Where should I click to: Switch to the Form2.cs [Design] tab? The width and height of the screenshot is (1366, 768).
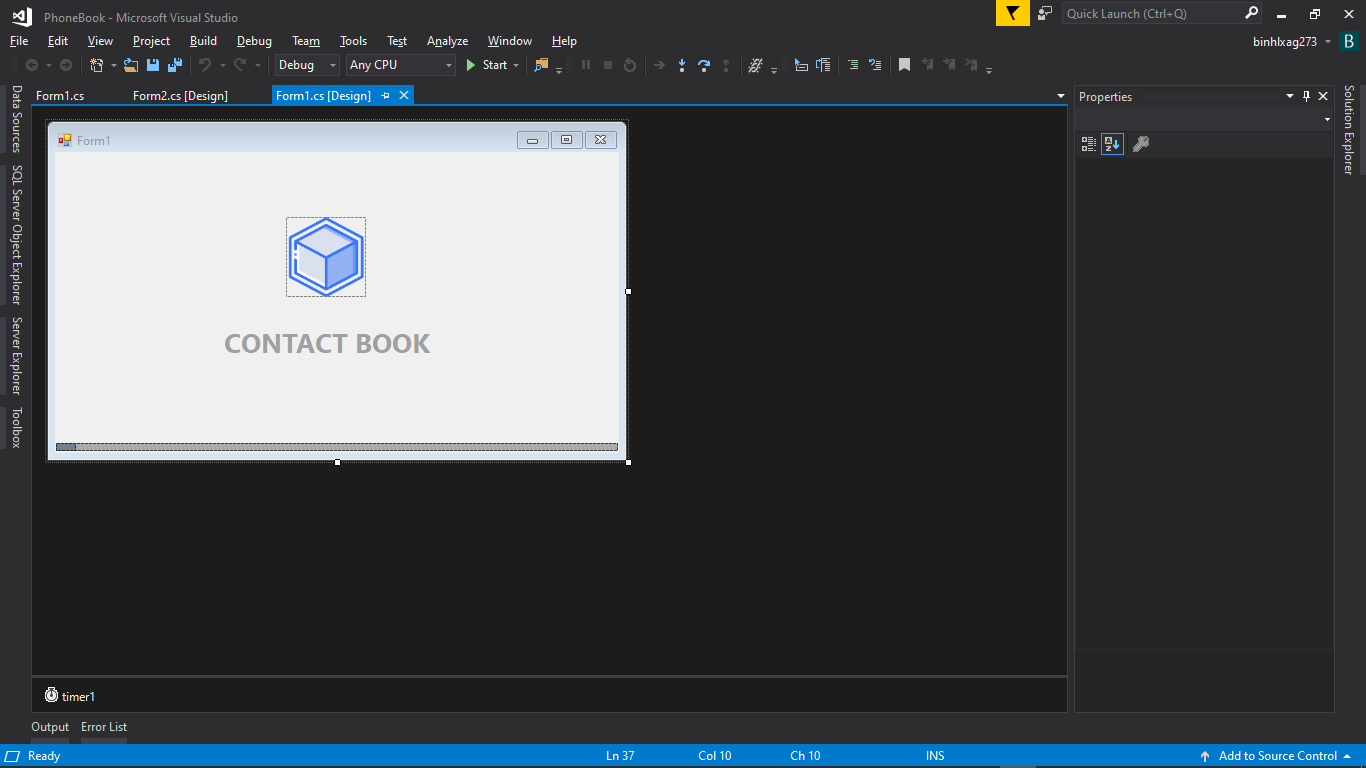click(180, 96)
